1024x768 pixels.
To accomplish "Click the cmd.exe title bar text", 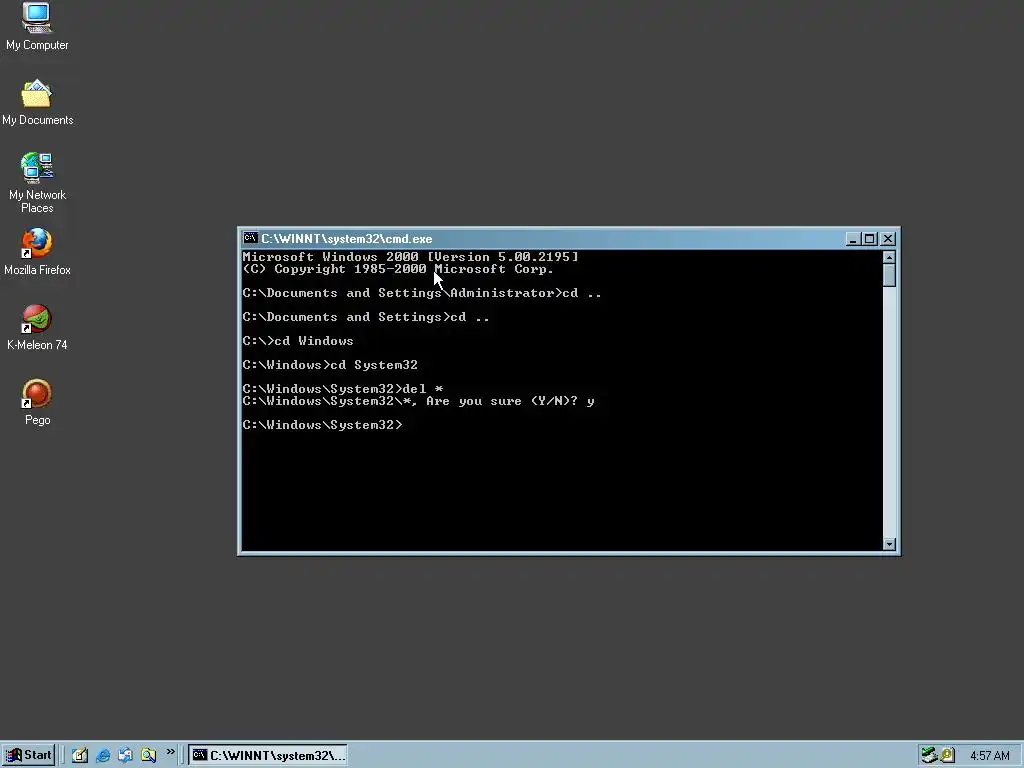I will pos(347,239).
